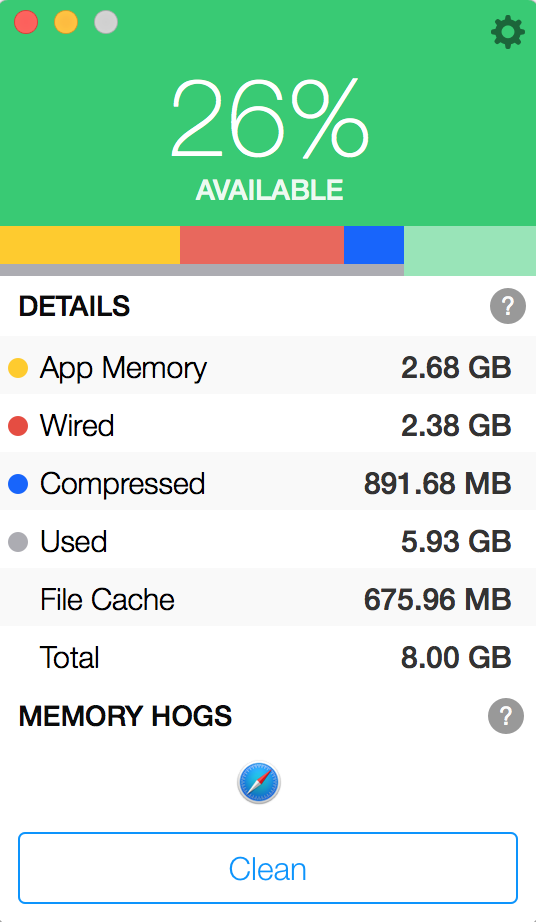The image size is (536, 922).
Task: Click the 675.96 MB value
Action: [x=437, y=600]
